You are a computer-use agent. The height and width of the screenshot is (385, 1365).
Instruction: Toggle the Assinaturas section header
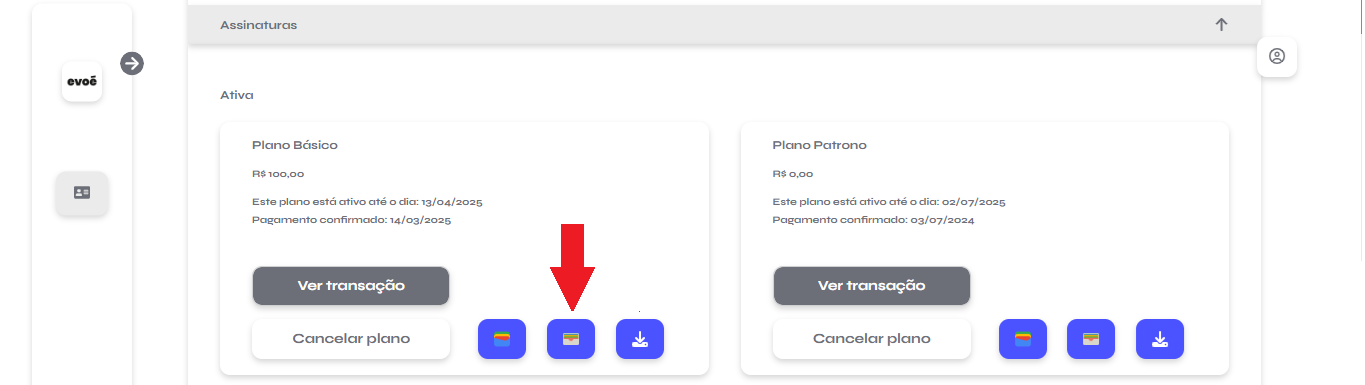[x=725, y=25]
